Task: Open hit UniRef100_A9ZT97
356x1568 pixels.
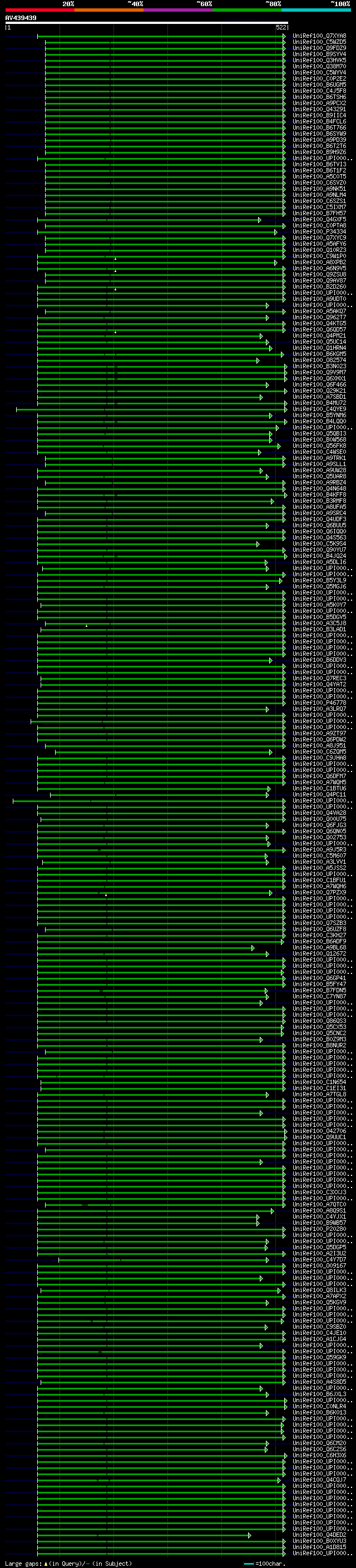Action: click(x=319, y=734)
